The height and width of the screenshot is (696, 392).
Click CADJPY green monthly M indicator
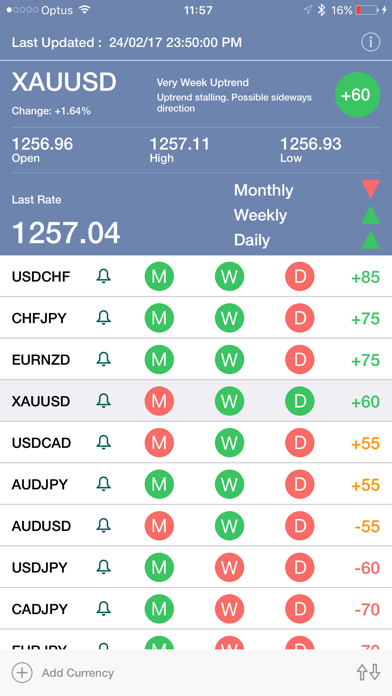coord(159,609)
